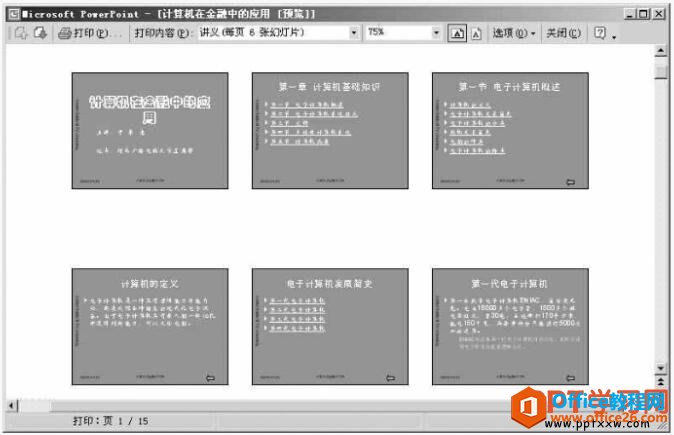674x435 pixels.
Task: Expand the 75% zoom dropdown arrow
Action: (x=436, y=33)
